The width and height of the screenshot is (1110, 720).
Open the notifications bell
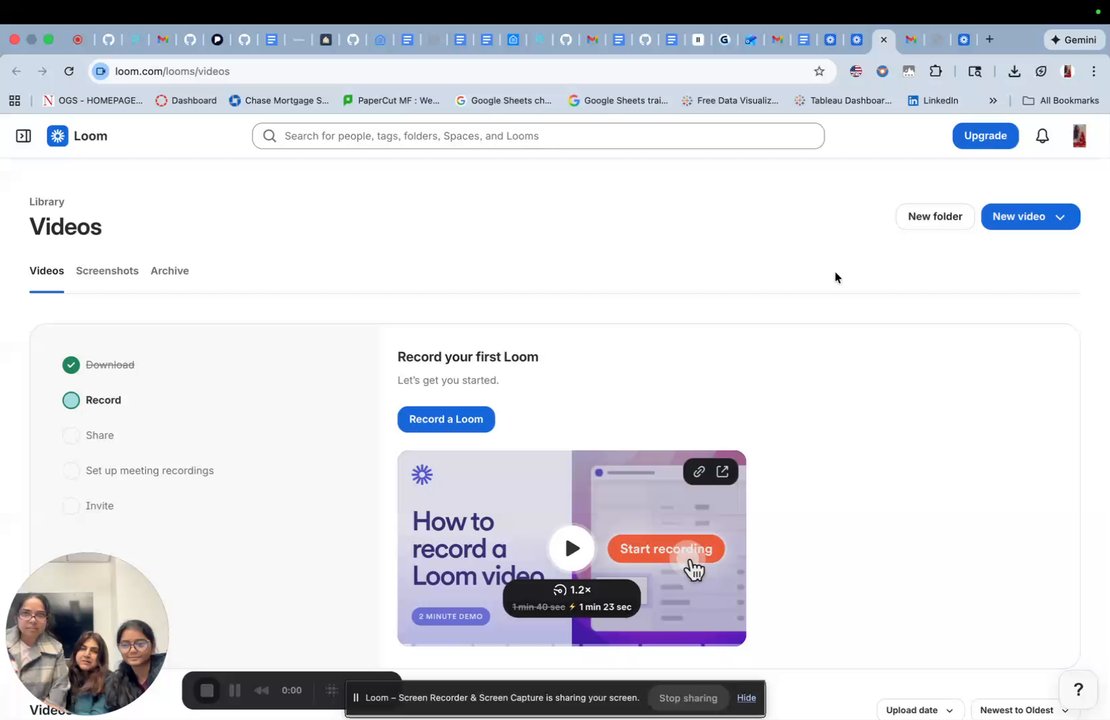point(1042,136)
